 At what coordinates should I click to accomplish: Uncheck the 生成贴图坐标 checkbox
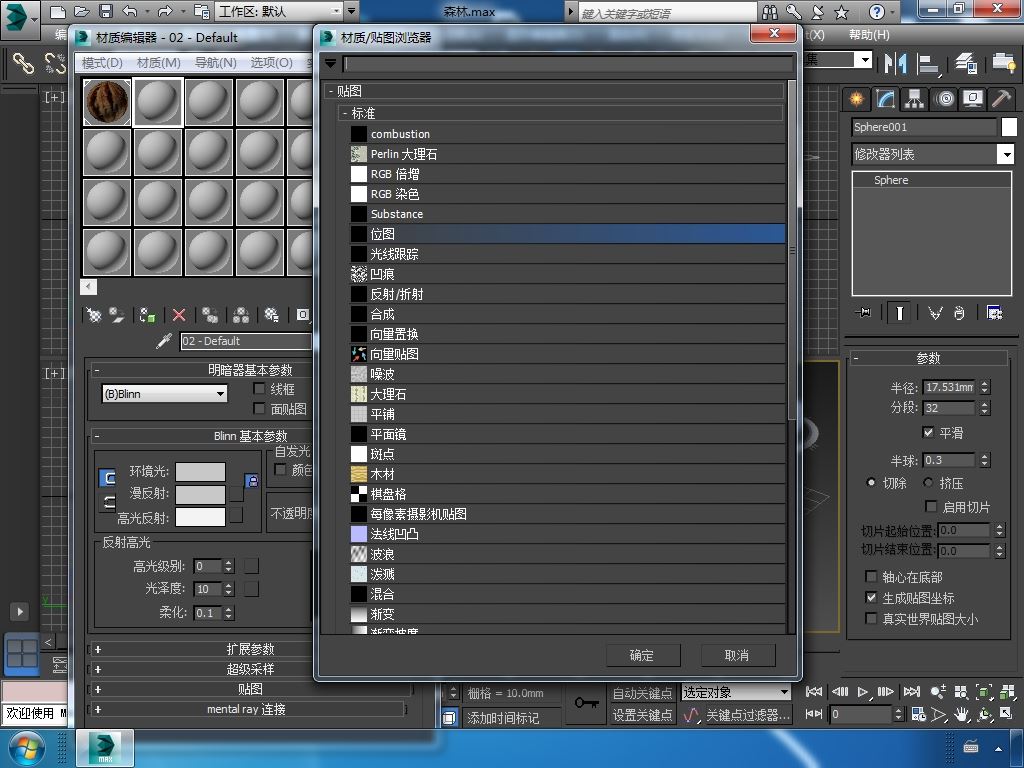point(871,598)
